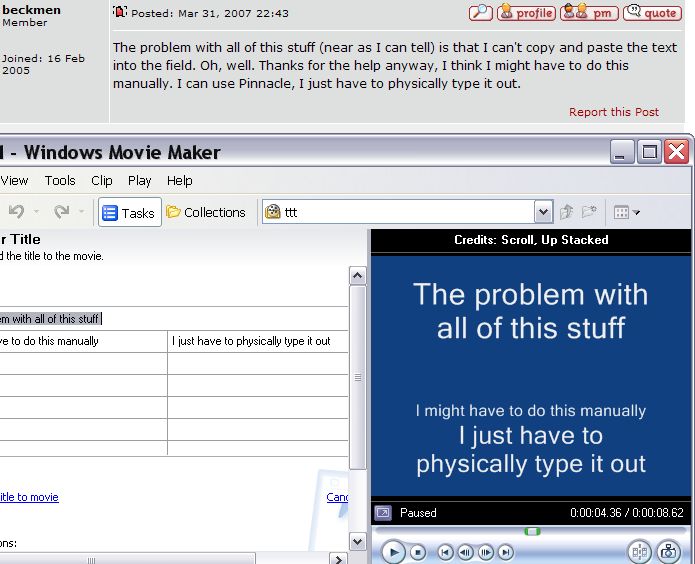Minimize the Windows Movie Maker window
Viewport: 695px width, 564px height.
pos(621,152)
